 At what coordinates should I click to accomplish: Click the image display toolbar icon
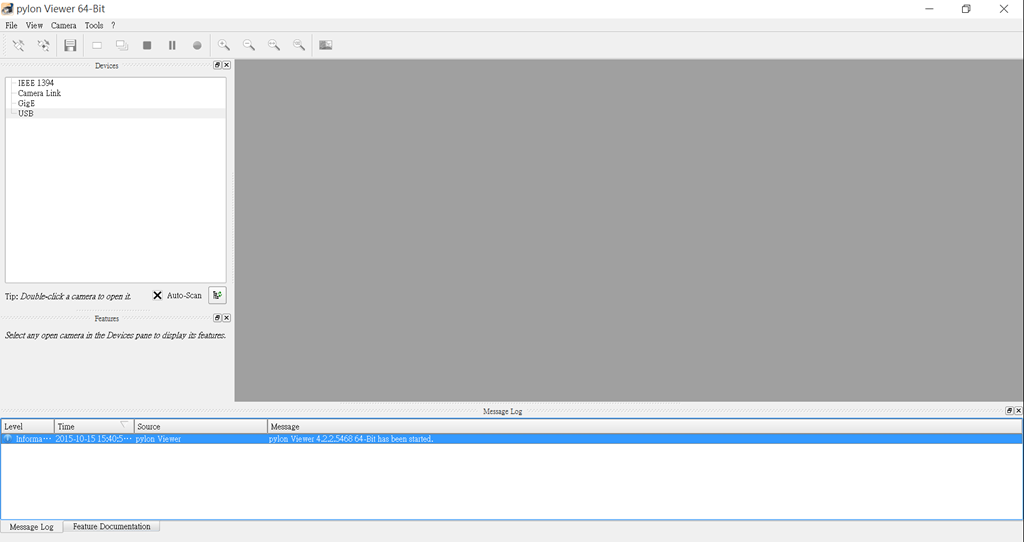point(325,45)
